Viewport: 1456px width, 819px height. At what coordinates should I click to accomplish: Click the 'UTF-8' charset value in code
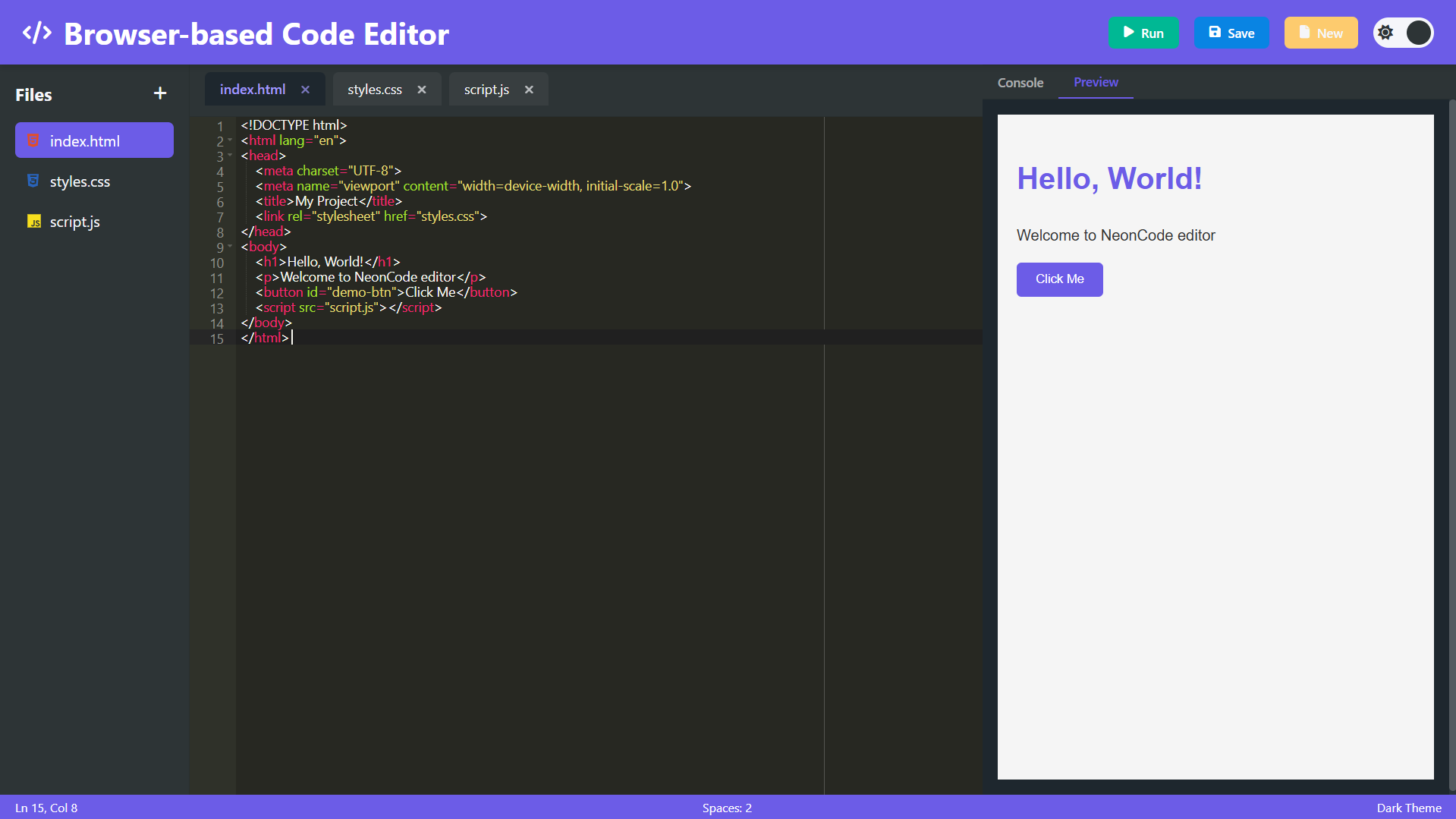[x=371, y=171]
